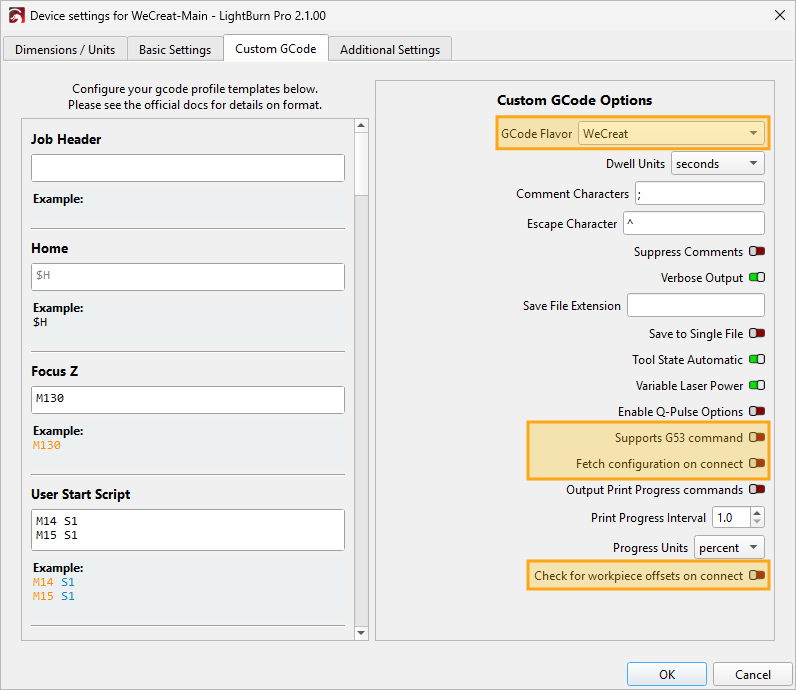Increase Print Progress Interval with up arrow

pos(757,513)
